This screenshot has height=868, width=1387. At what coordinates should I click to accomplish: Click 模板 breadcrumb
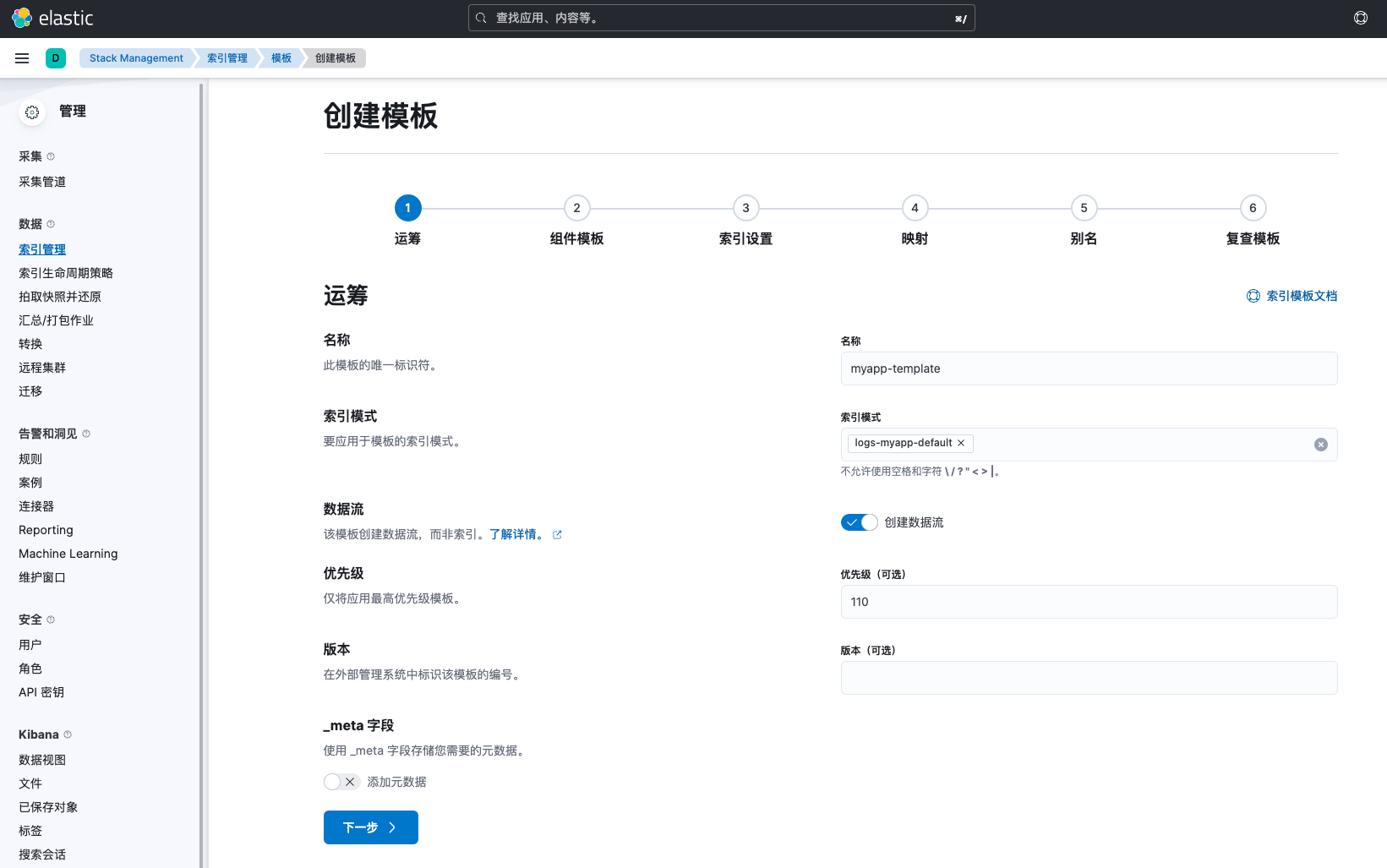point(281,58)
